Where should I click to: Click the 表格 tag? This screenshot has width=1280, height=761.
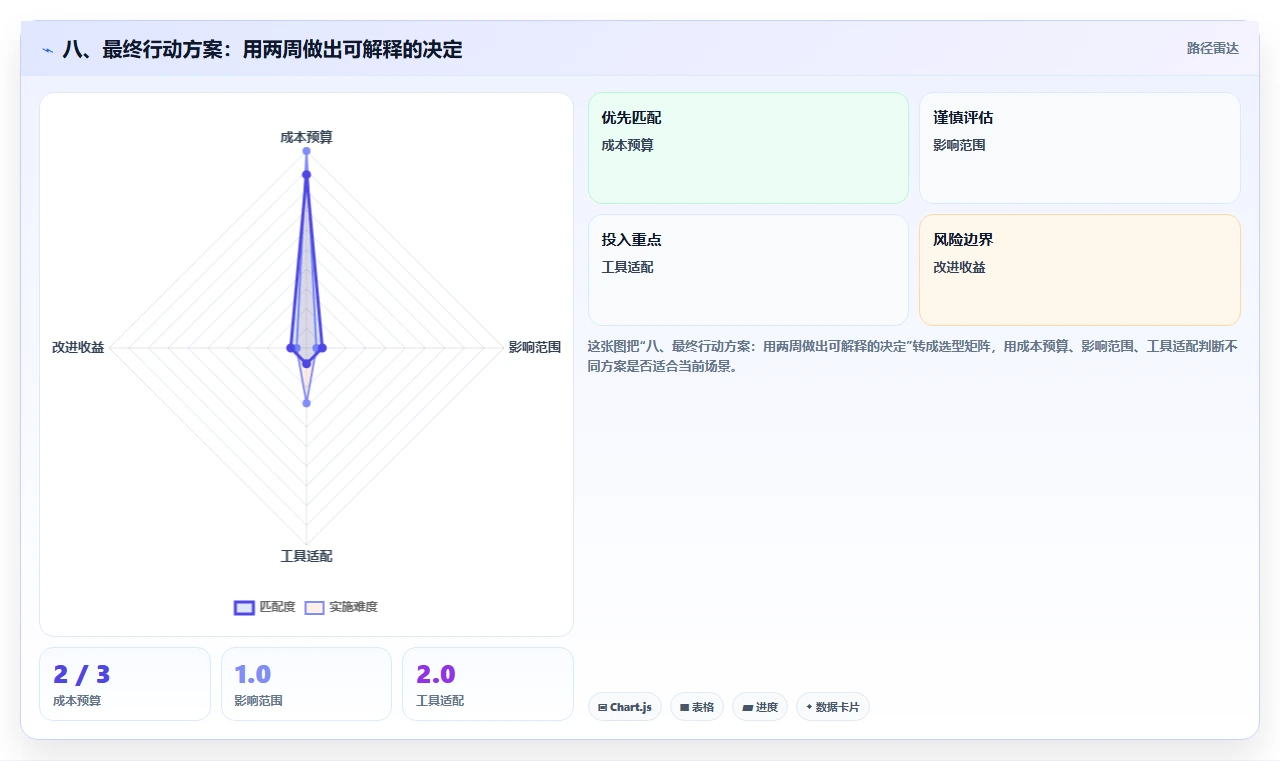[x=697, y=707]
